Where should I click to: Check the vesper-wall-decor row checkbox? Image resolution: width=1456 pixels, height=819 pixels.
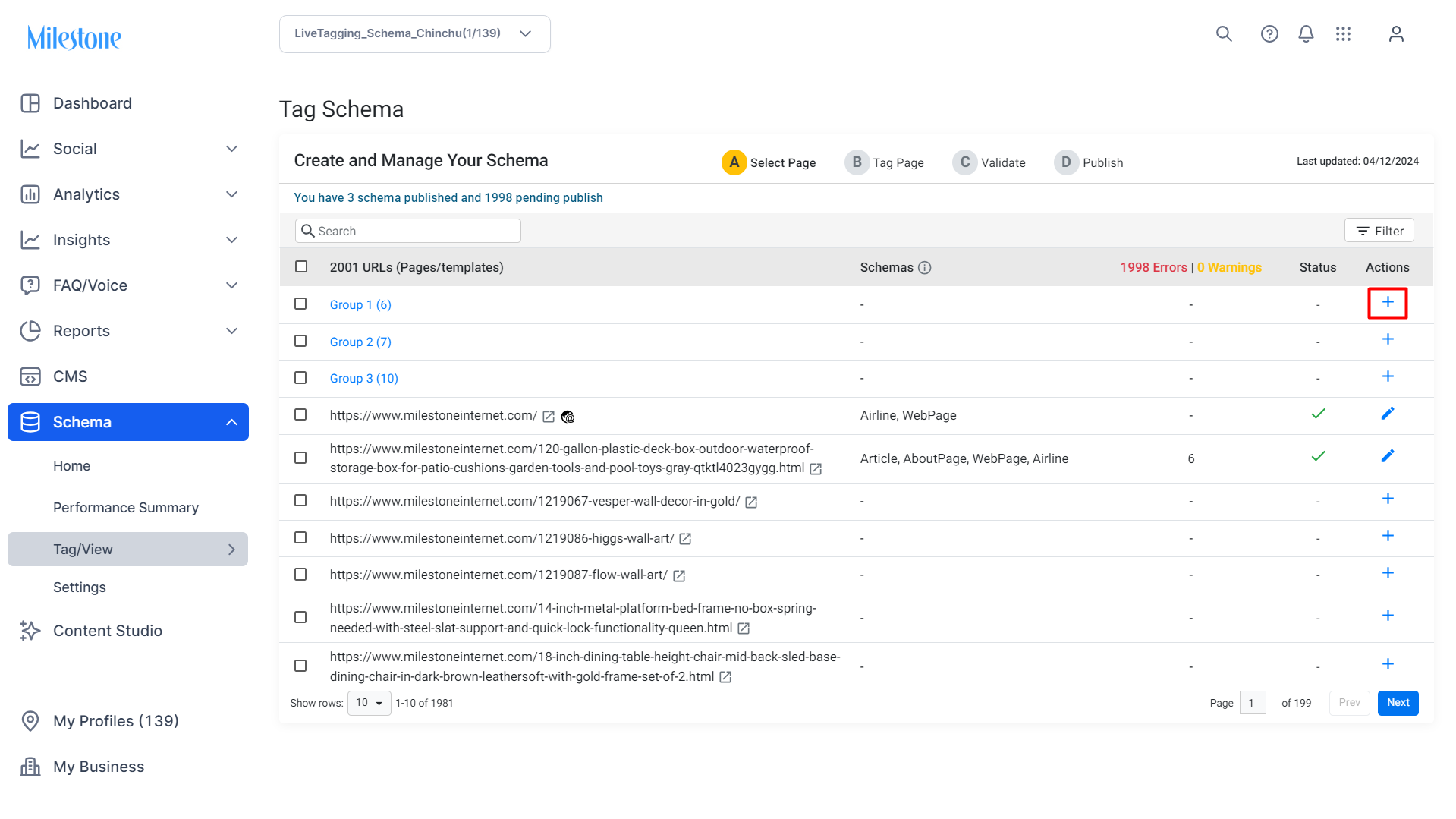coord(300,501)
